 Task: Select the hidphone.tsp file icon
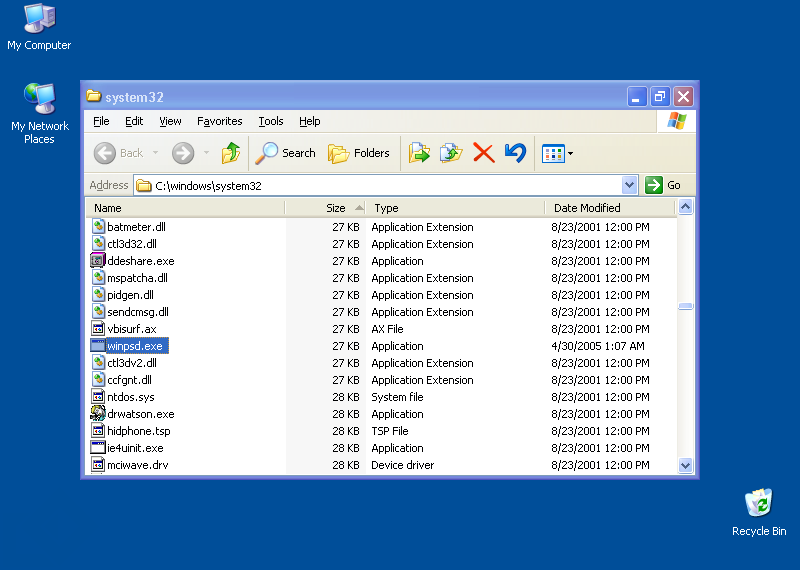pos(98,430)
